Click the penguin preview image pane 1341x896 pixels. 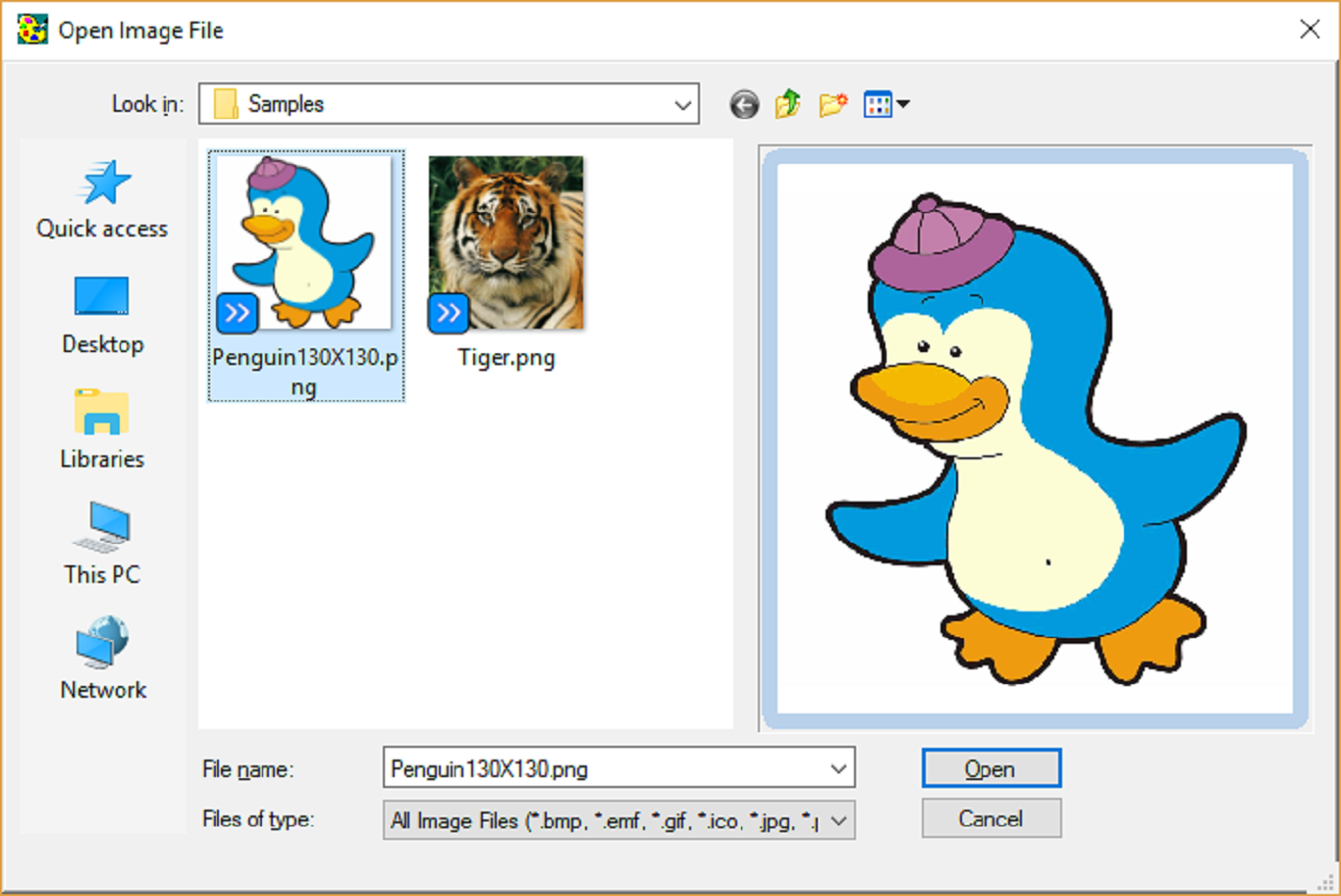[1036, 437]
